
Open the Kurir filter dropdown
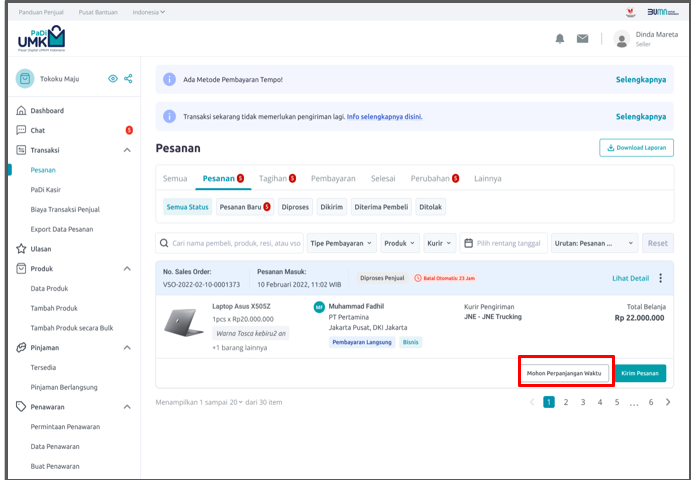point(438,243)
